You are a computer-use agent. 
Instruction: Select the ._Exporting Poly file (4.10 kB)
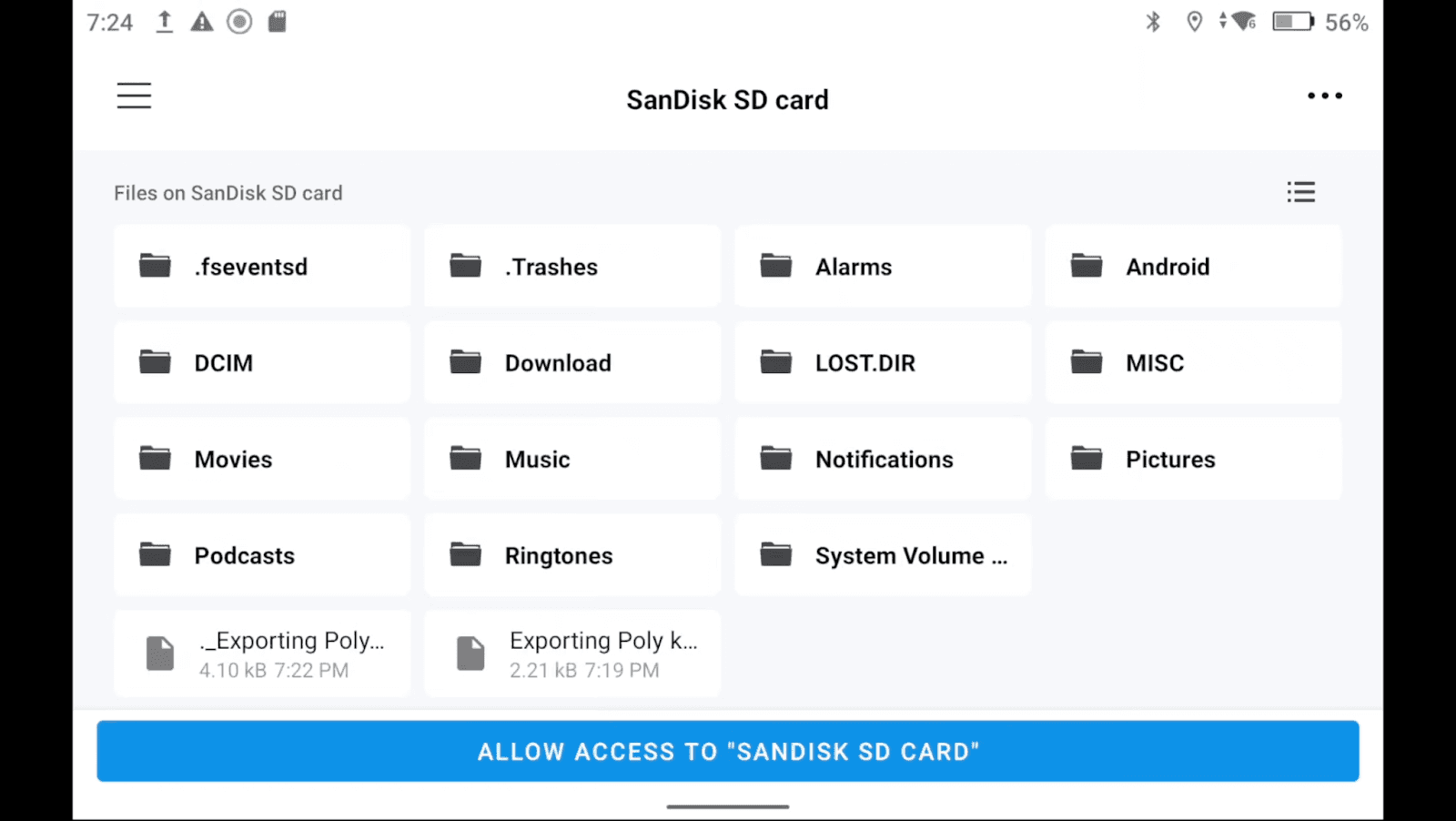[x=262, y=654]
